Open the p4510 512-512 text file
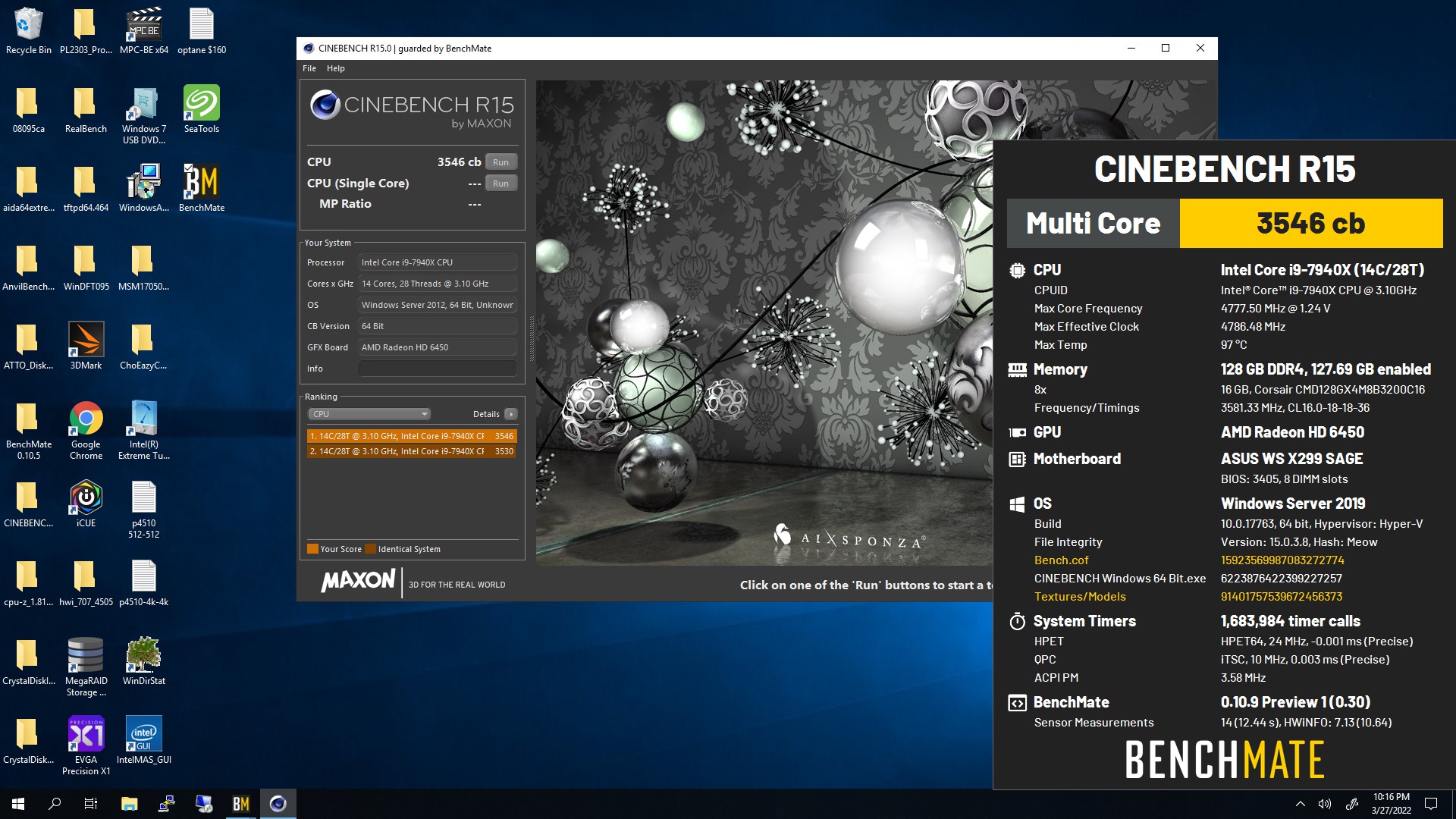 click(x=144, y=509)
